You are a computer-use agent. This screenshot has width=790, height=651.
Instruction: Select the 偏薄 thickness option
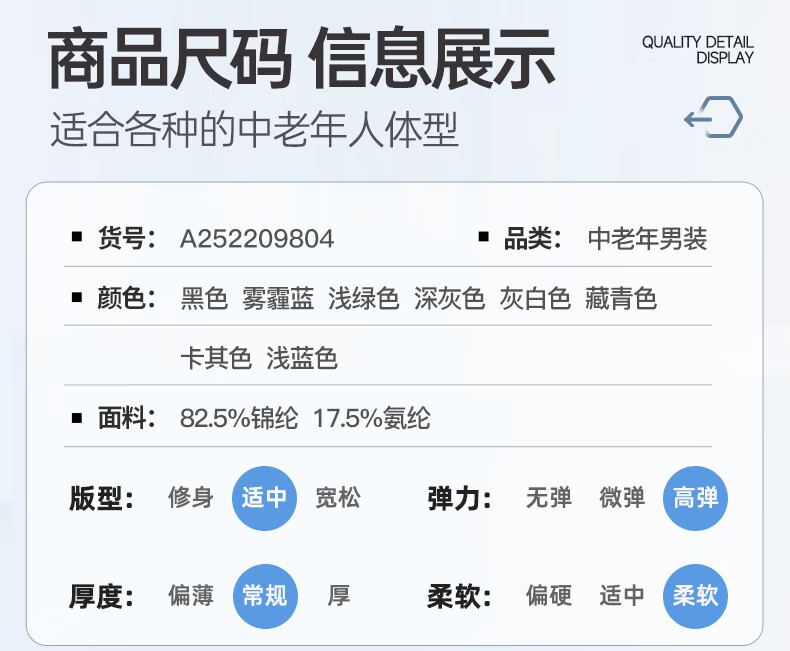[x=191, y=596]
